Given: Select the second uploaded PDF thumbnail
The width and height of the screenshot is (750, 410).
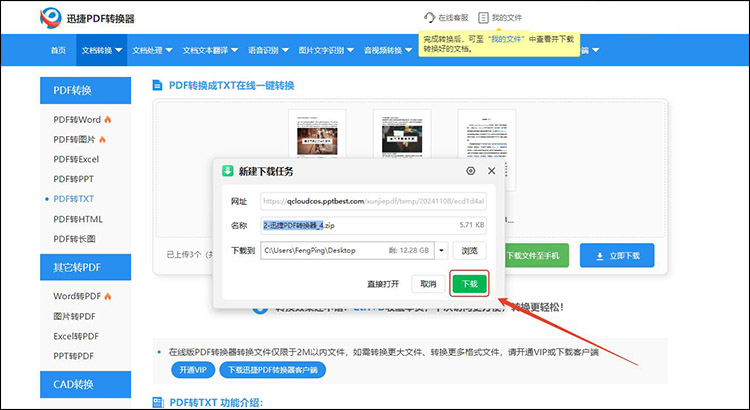Looking at the screenshot, I should click(x=402, y=134).
